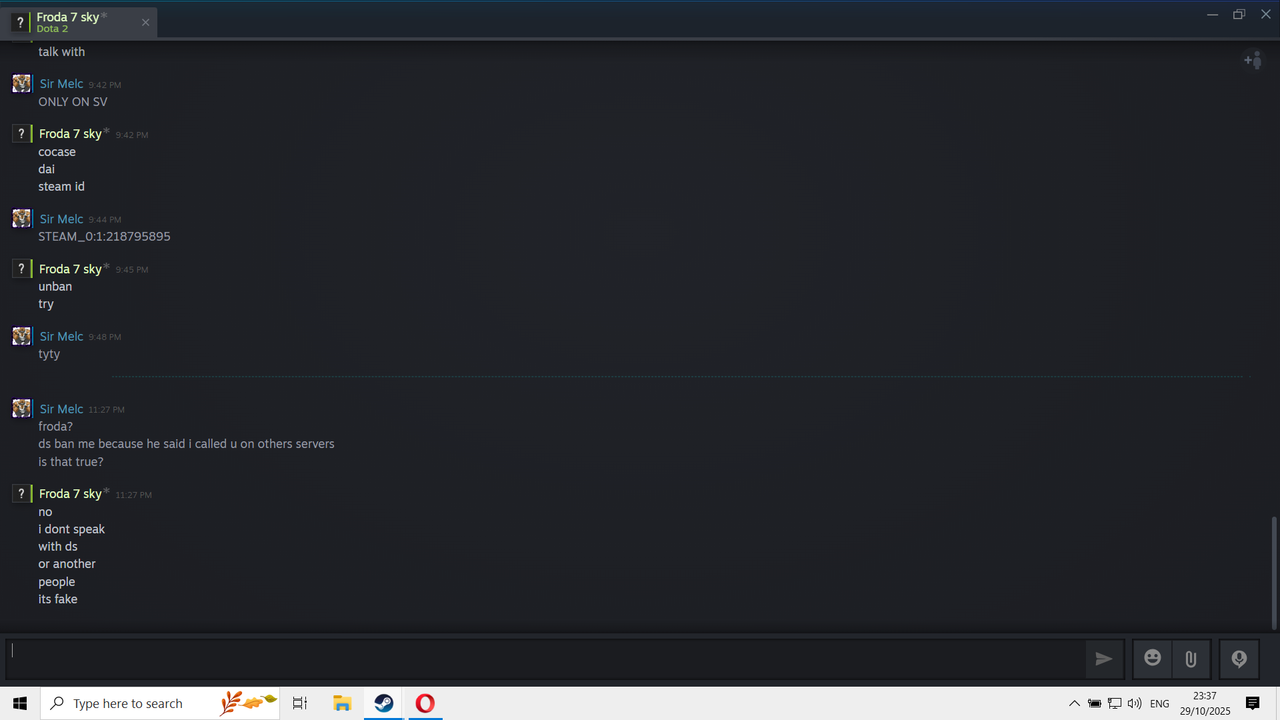Open Sir Melc name at 11:27 PM message
1280x720 pixels.
(x=61, y=409)
